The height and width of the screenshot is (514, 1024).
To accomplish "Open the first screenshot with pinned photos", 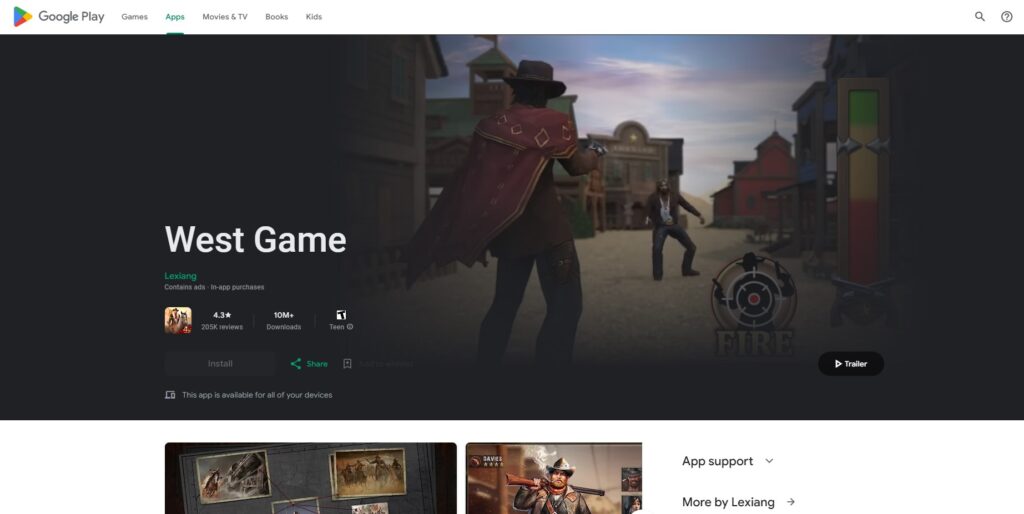I will (x=311, y=478).
